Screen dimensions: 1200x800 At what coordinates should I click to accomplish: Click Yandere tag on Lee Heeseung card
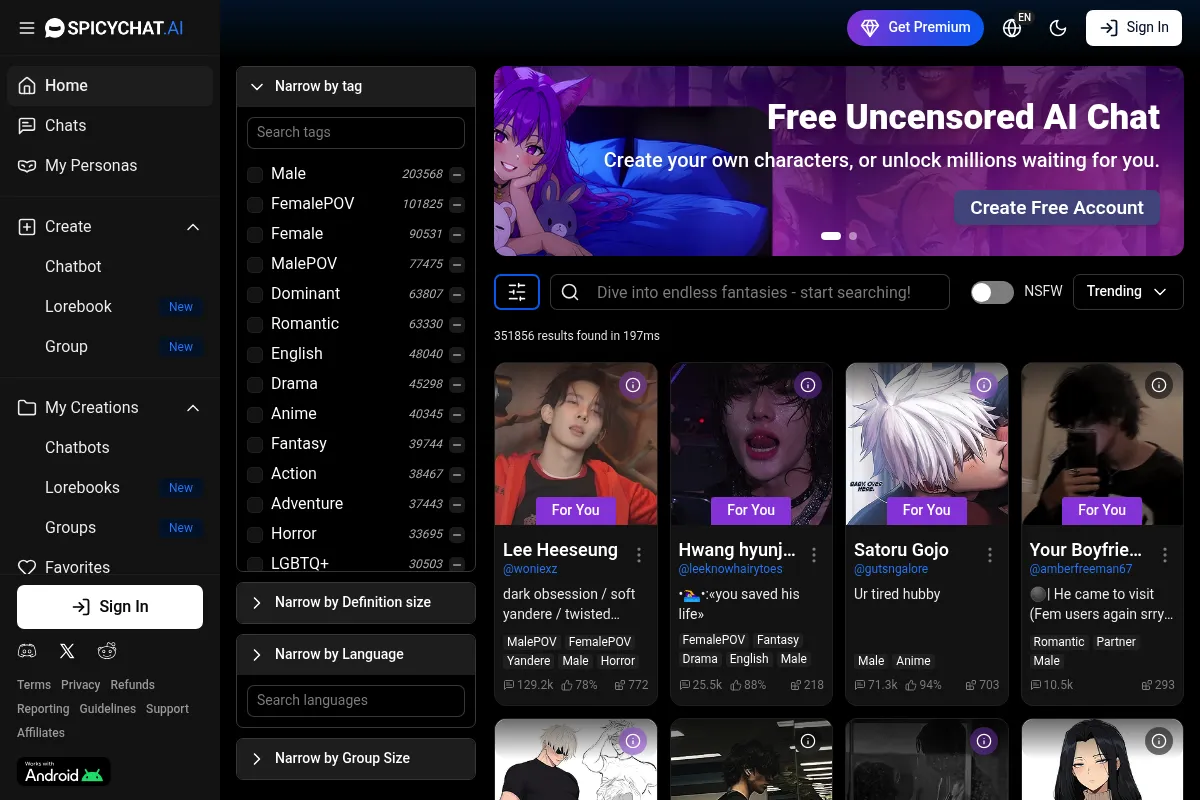coord(529,661)
